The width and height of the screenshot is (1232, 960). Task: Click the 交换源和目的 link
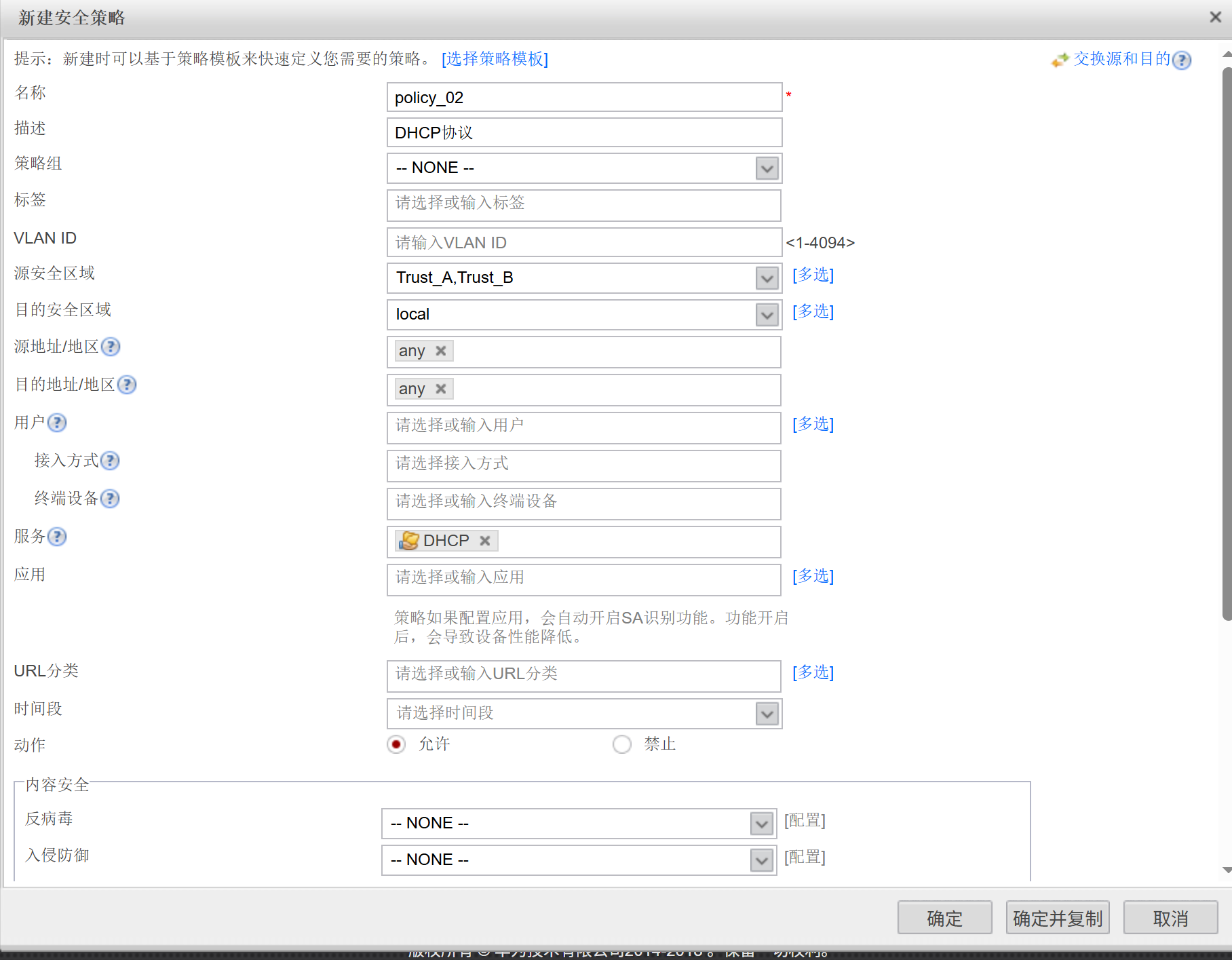click(1122, 59)
